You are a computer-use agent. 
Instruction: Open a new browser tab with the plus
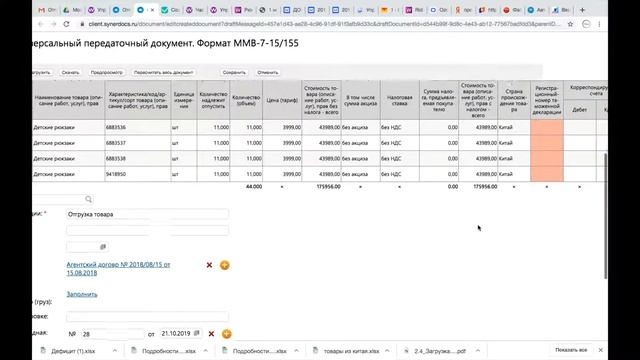point(582,10)
